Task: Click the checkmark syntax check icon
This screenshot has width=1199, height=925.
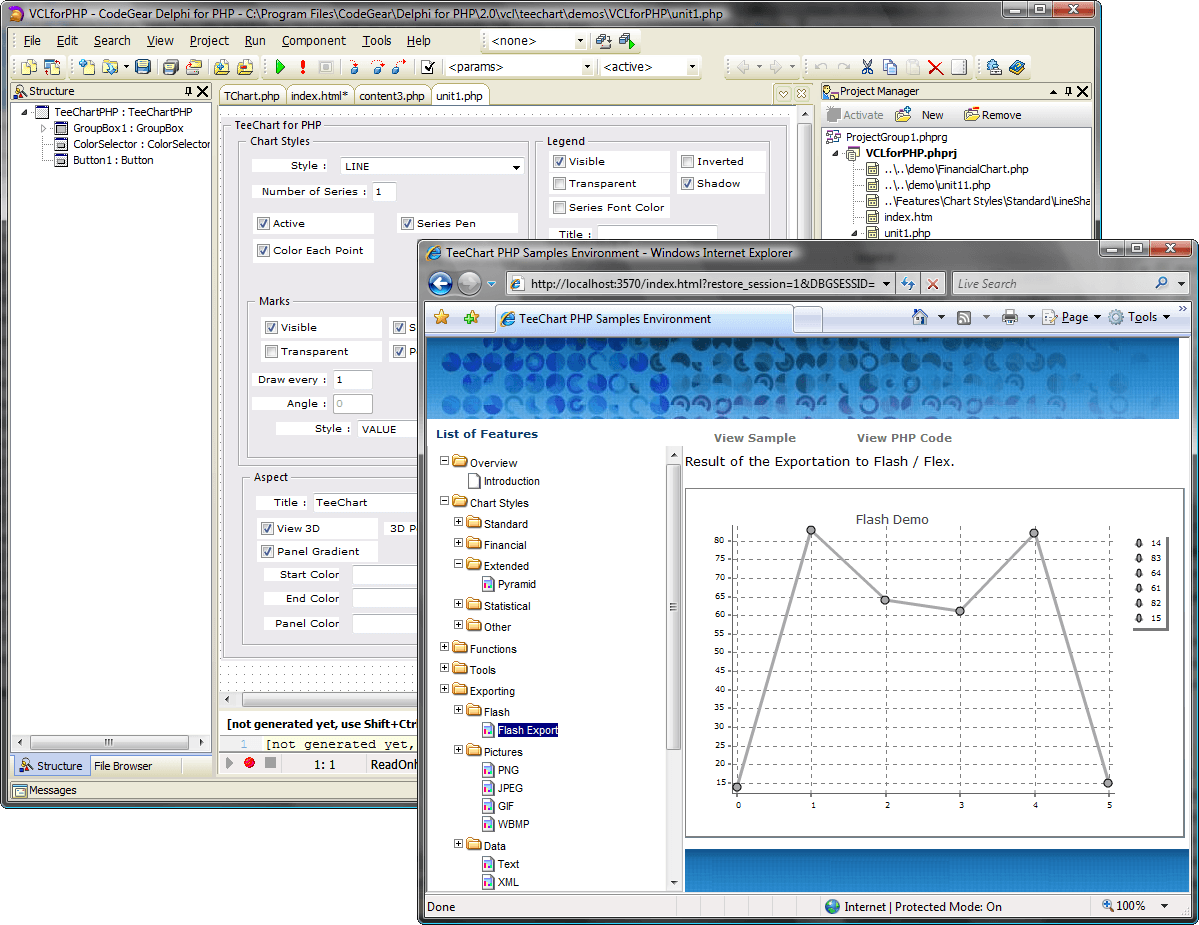Action: 428,67
